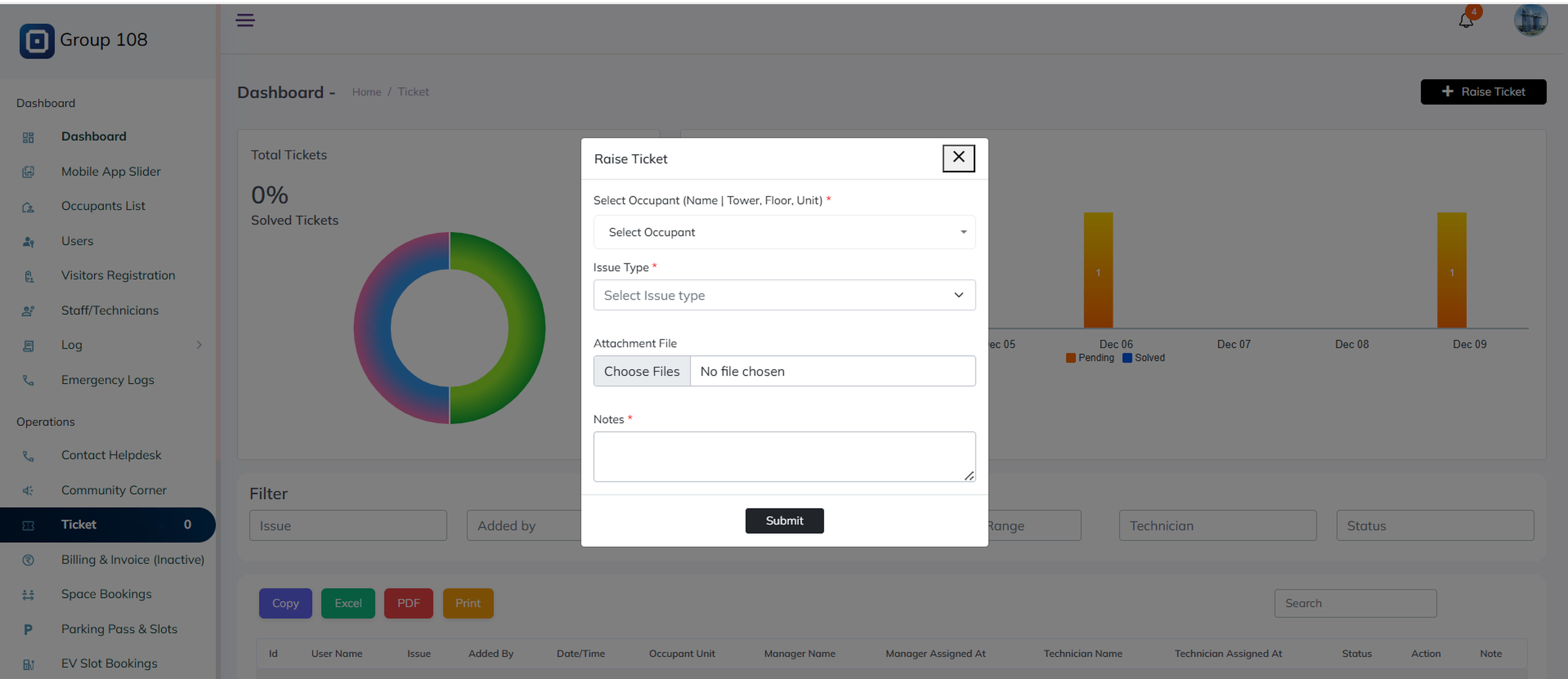Click the hamburger menu icon
Viewport: 1568px width, 679px height.
(x=245, y=20)
